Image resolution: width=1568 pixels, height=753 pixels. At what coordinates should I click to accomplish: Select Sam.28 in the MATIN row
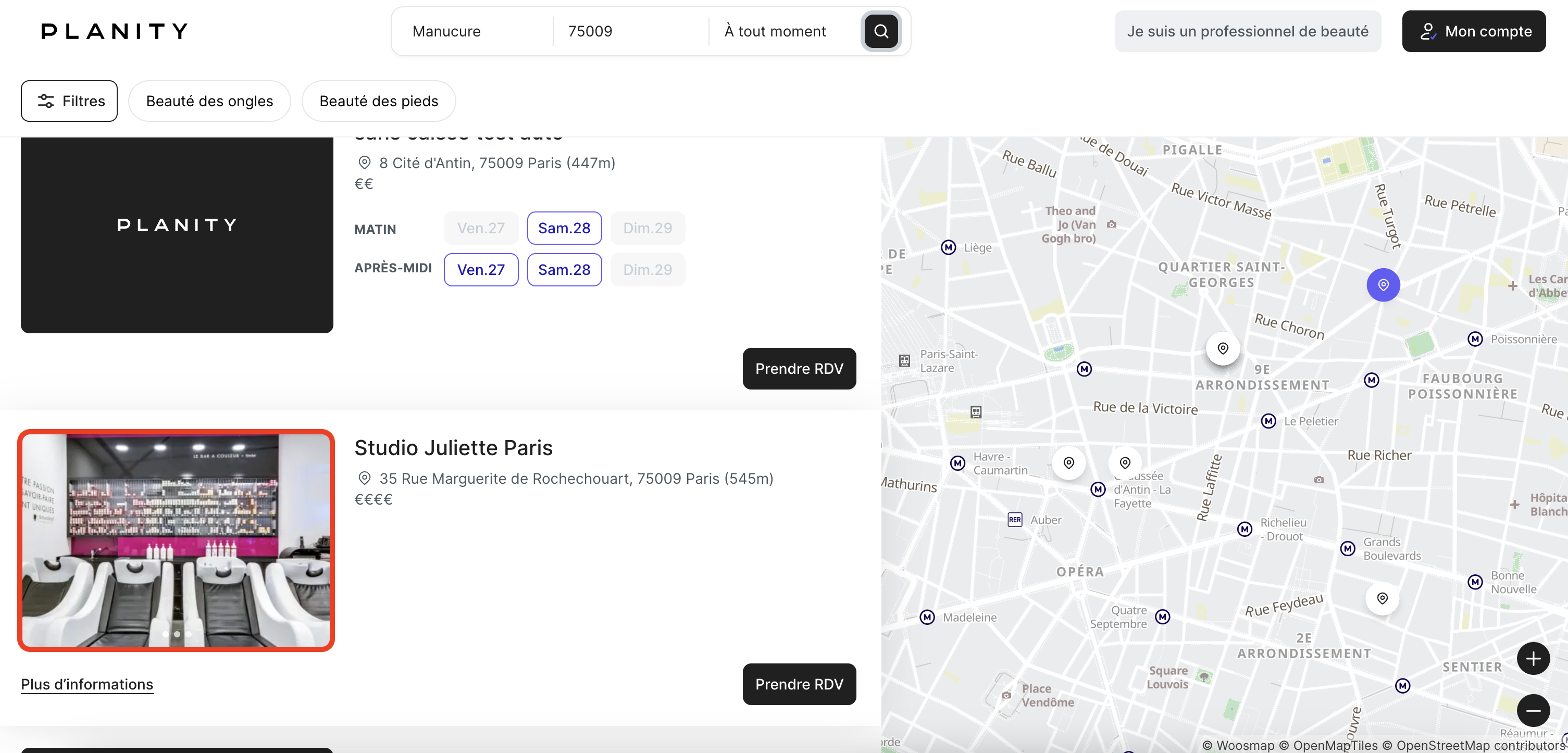[564, 228]
